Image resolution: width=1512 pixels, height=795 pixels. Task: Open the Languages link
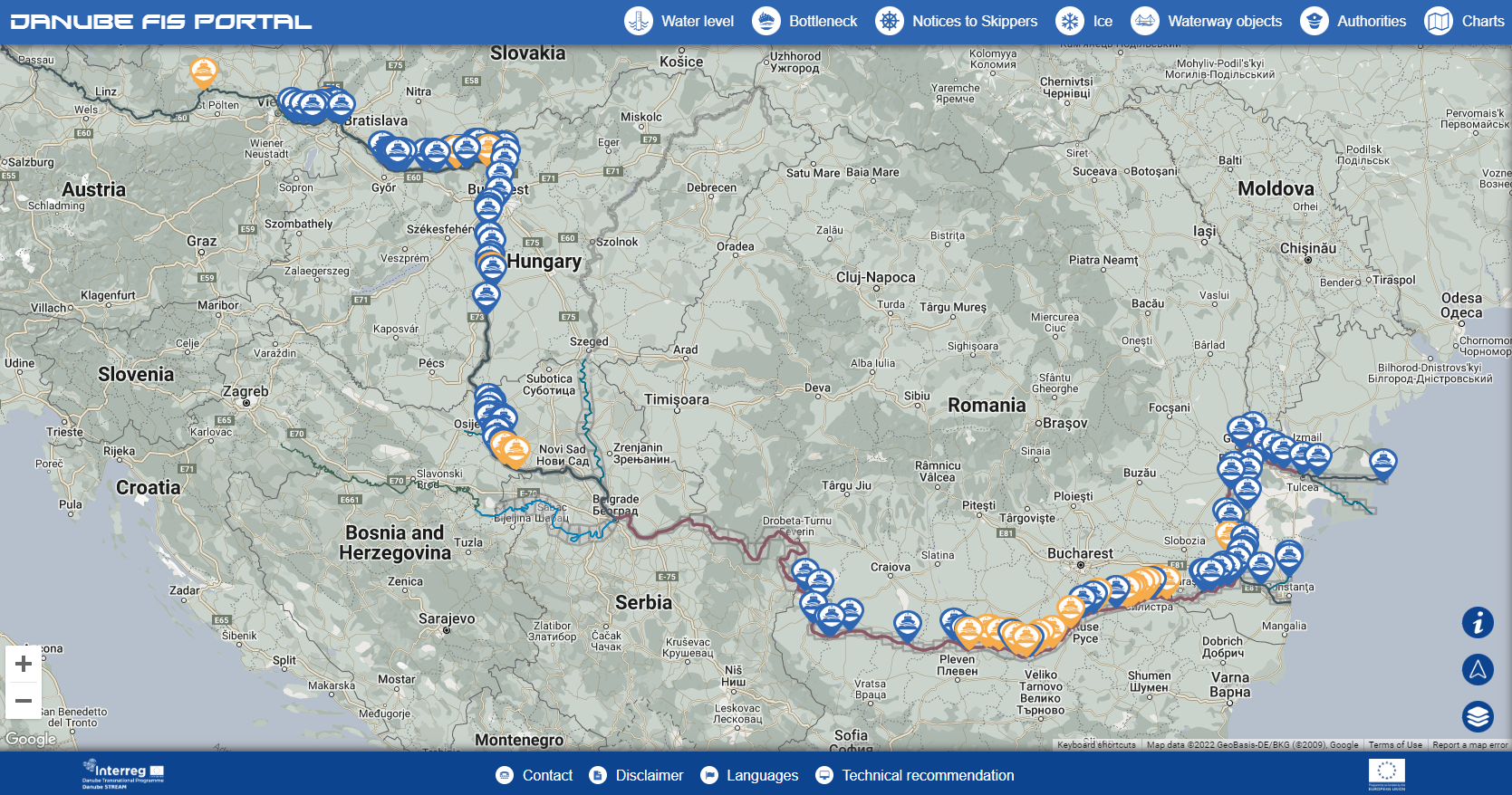click(762, 775)
